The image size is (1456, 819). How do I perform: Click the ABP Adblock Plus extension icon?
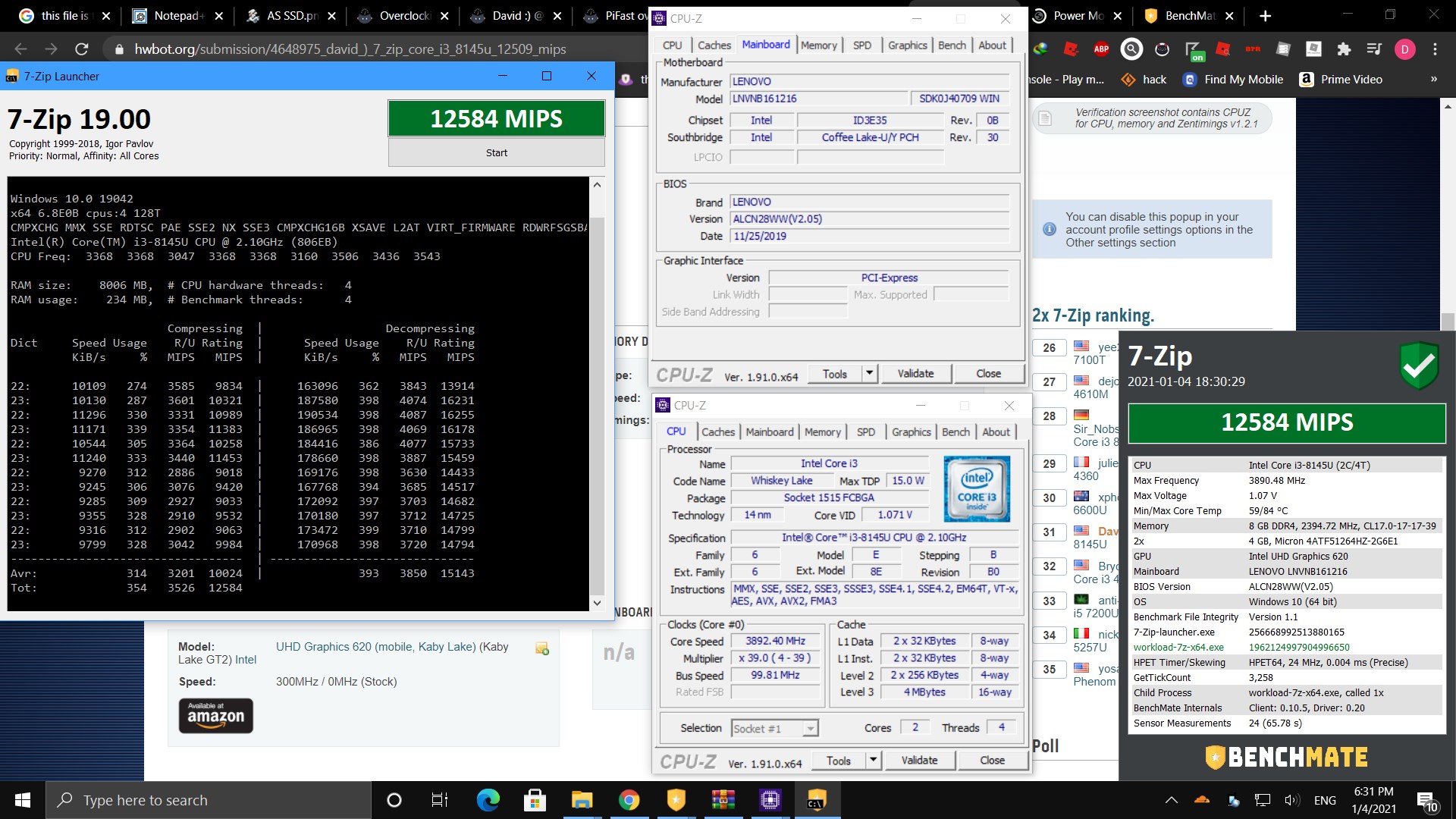tap(1101, 49)
